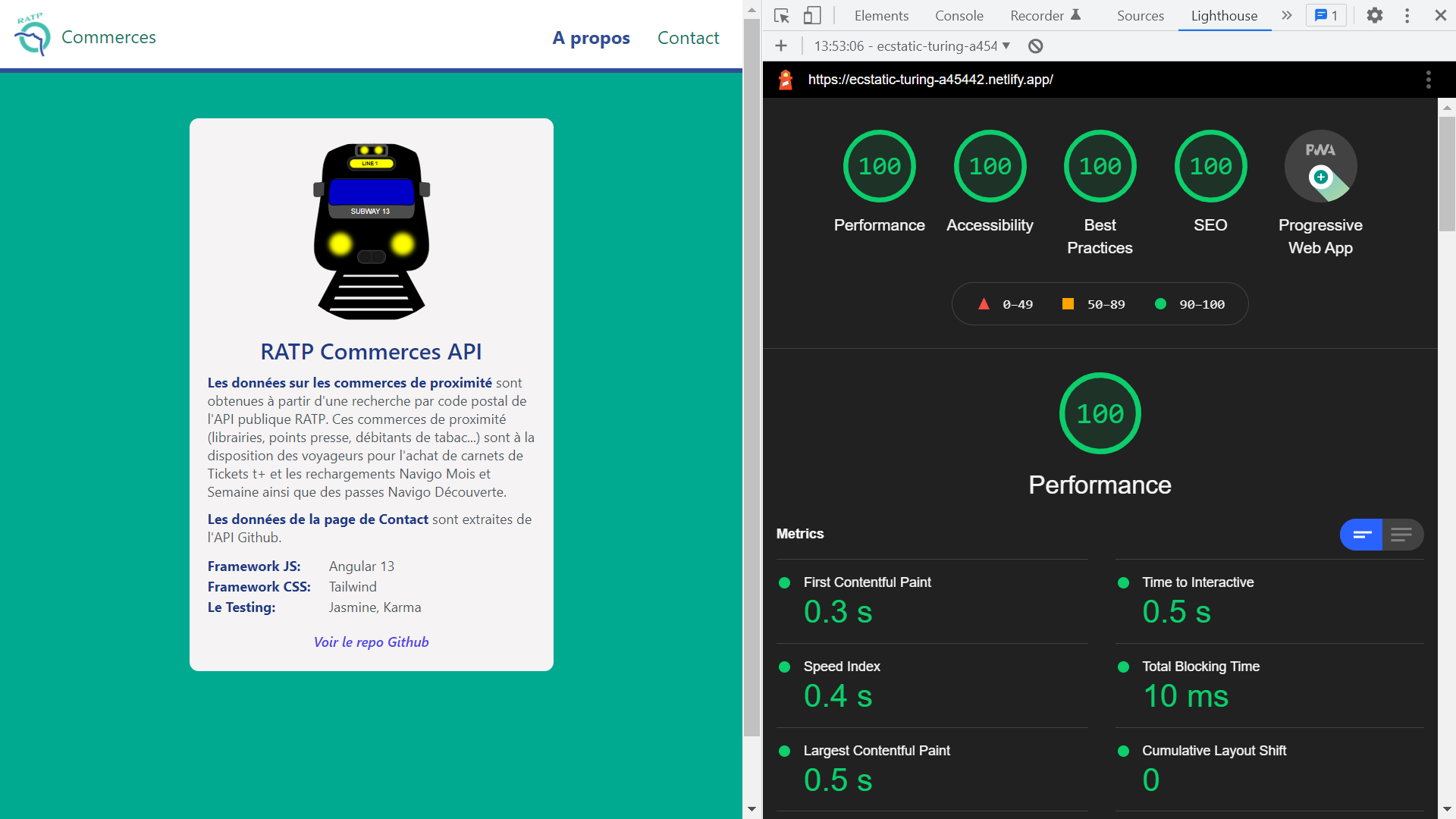Open the report selector dropdown 13:53:06
Image resolution: width=1456 pixels, height=819 pixels.
coord(912,45)
